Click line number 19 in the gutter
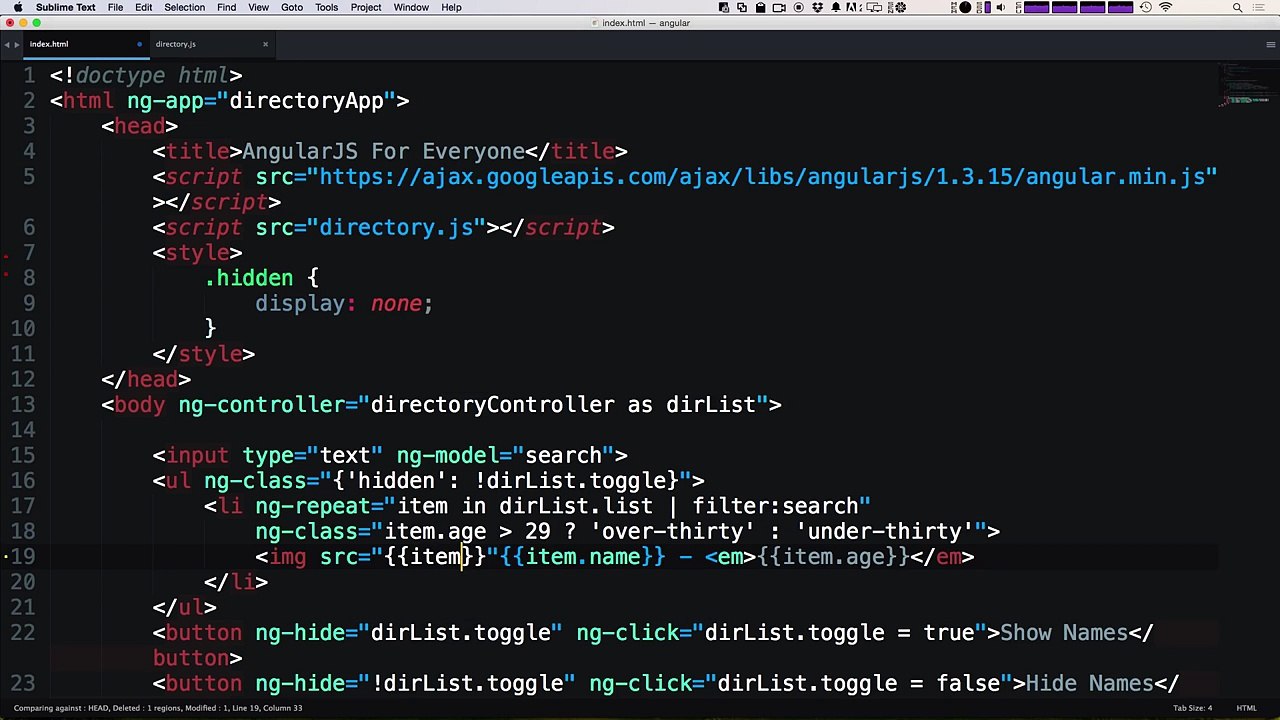1280x720 pixels. pyautogui.click(x=25, y=557)
